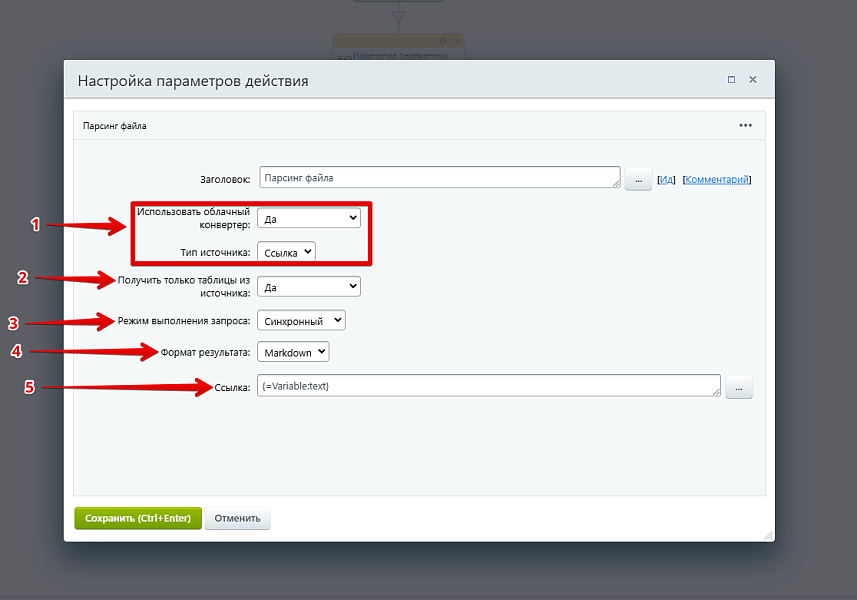
Task: Change the Режим выполнения запроса selection
Action: click(301, 321)
